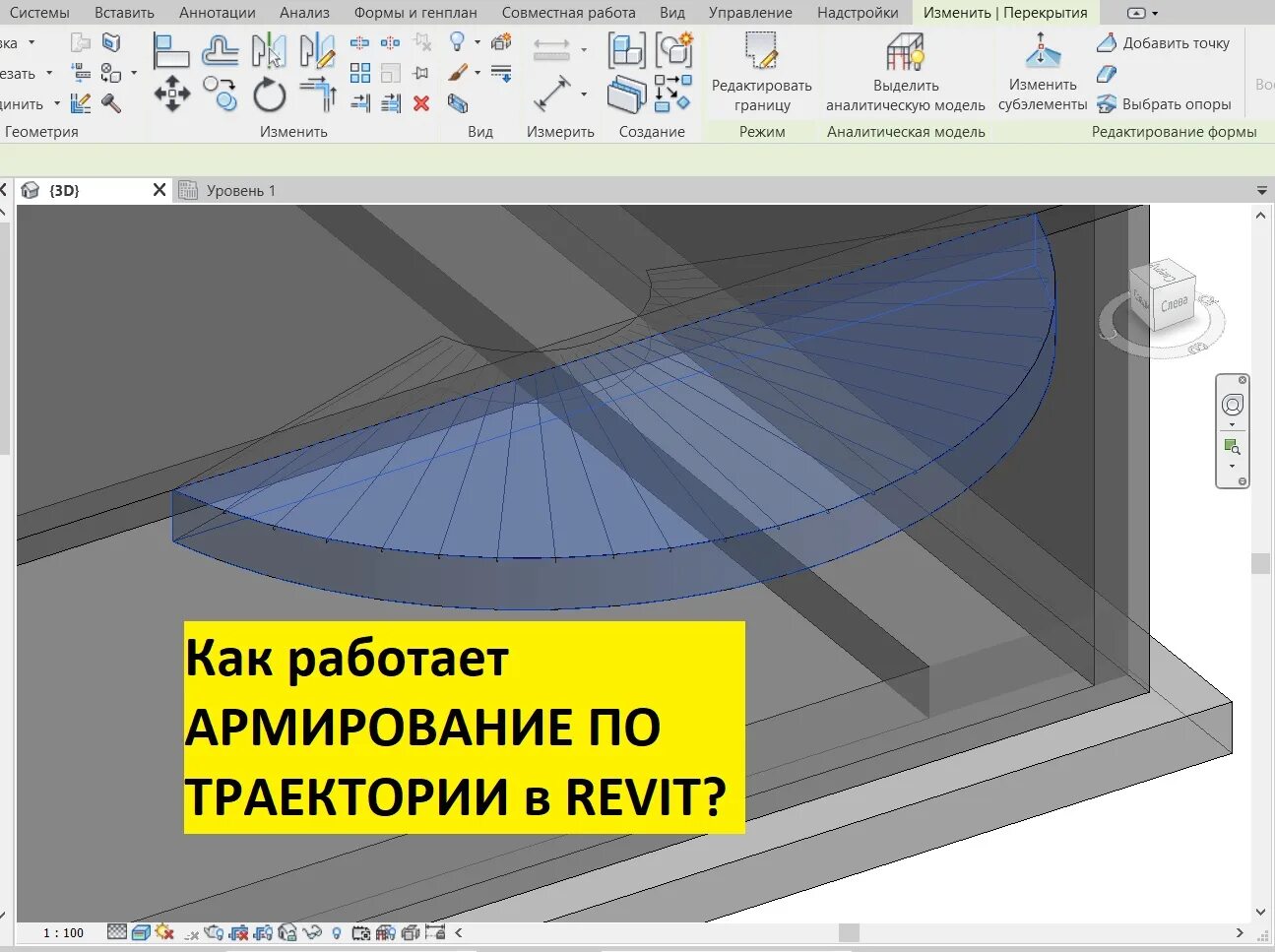Open the Paint tool dropdown arrow

coord(478,73)
